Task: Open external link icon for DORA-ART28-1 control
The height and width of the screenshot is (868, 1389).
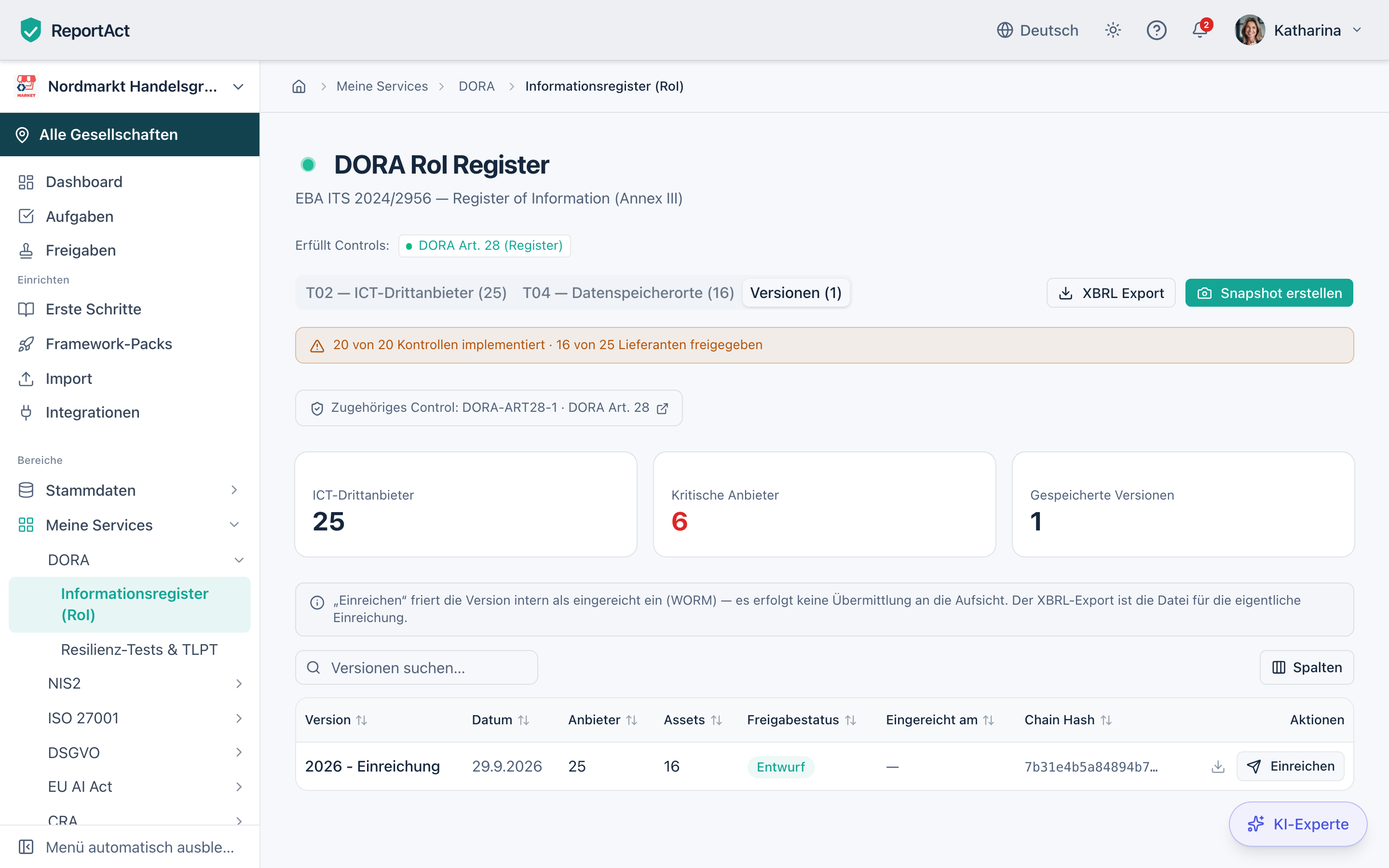Action: (662, 408)
